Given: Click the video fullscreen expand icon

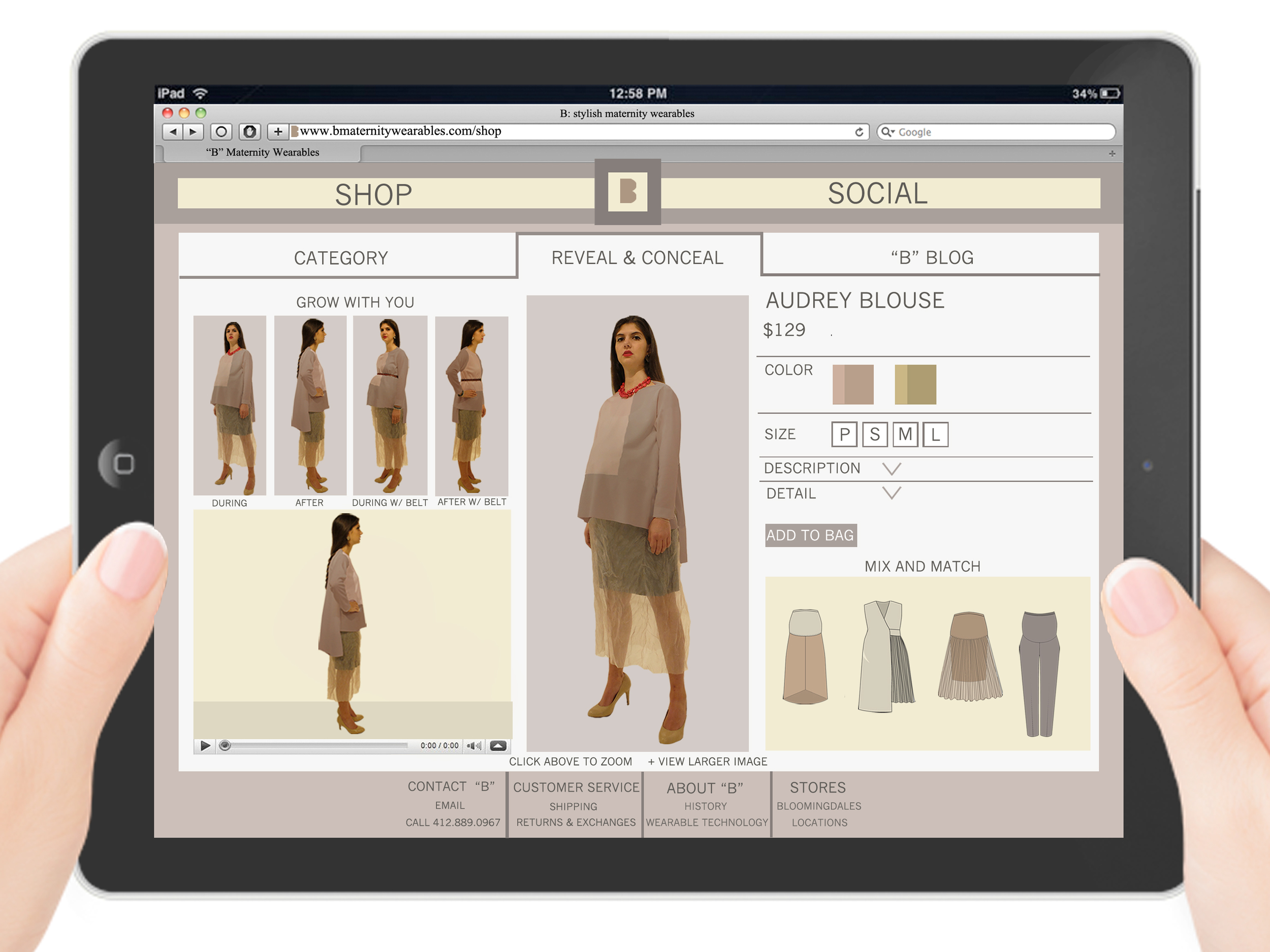Looking at the screenshot, I should coord(498,745).
